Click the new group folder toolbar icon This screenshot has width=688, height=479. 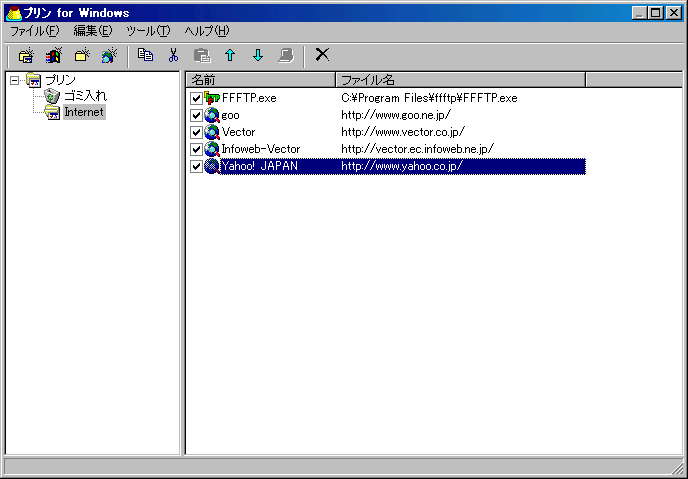pyautogui.click(x=26, y=56)
